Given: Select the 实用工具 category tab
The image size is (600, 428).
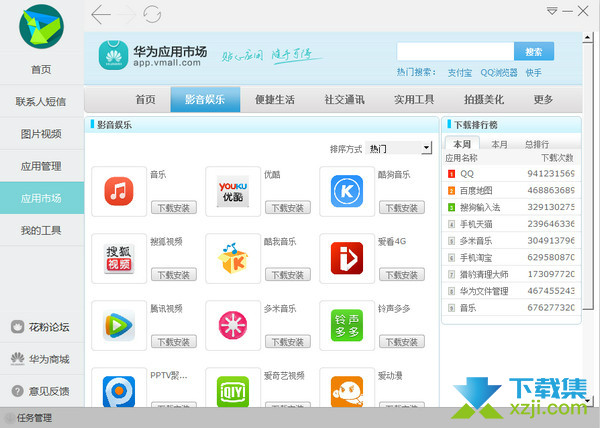Looking at the screenshot, I should click(x=414, y=100).
